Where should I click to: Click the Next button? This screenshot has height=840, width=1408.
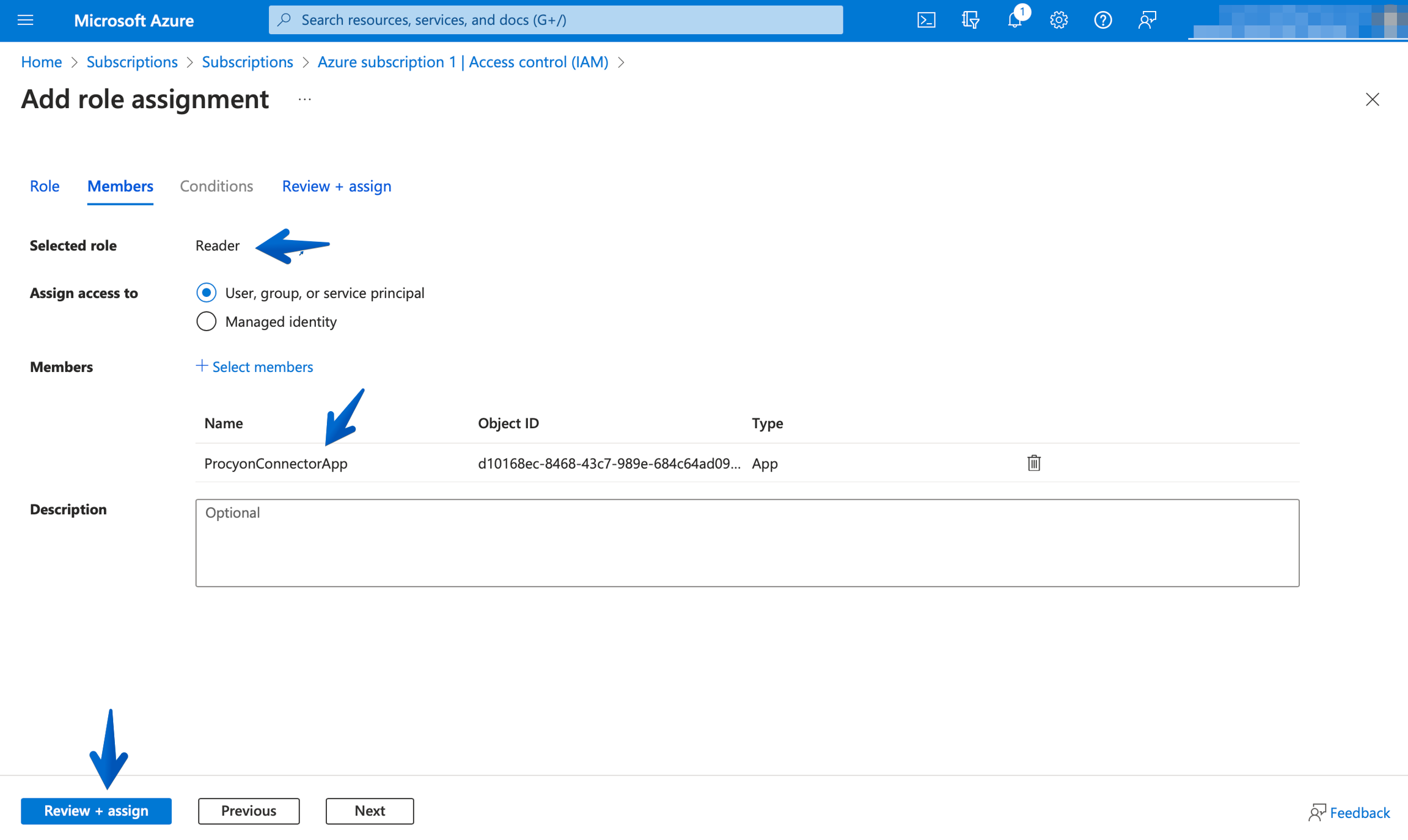tap(369, 811)
